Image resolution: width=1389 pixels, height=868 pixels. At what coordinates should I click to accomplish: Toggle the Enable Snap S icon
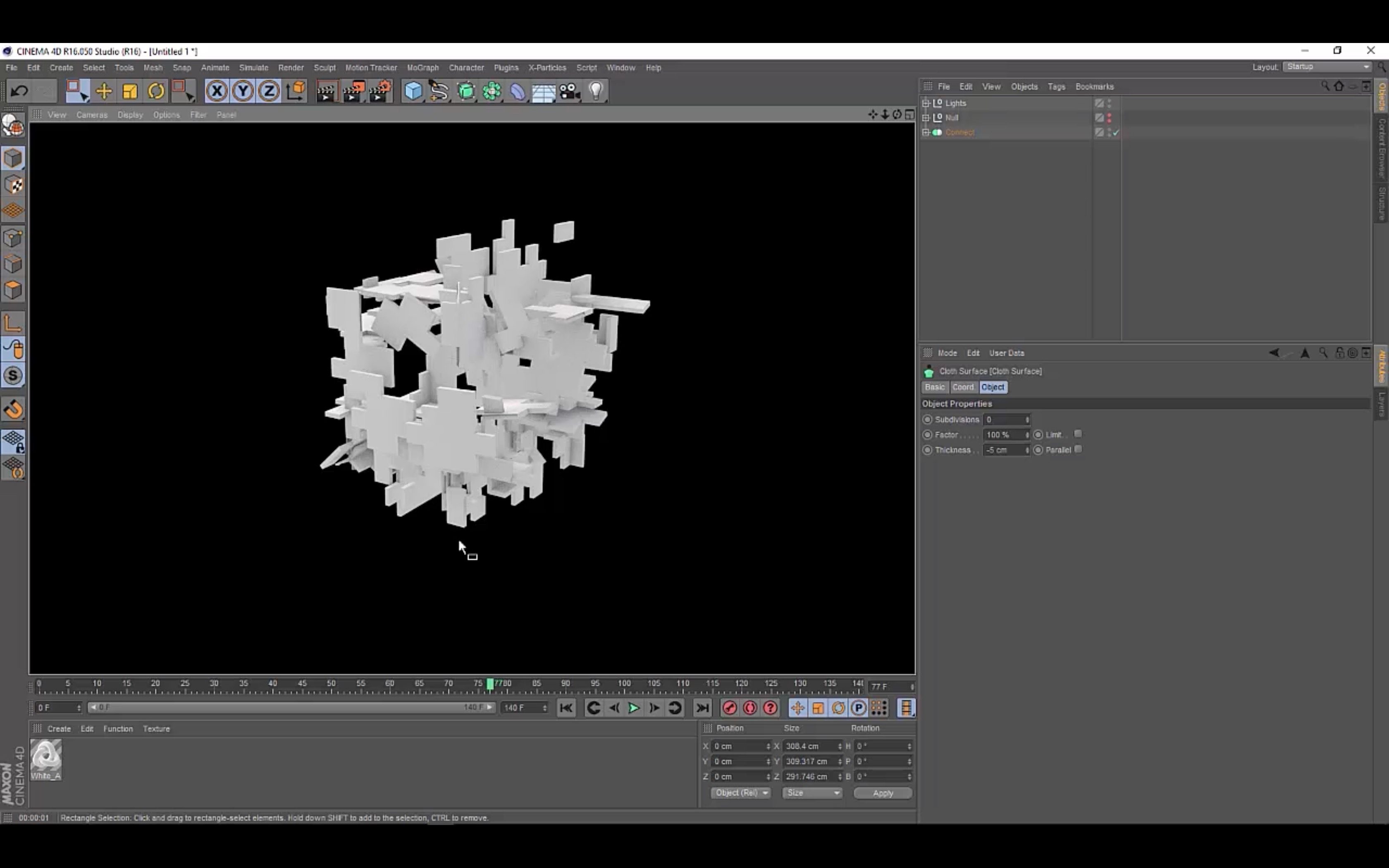[13, 376]
